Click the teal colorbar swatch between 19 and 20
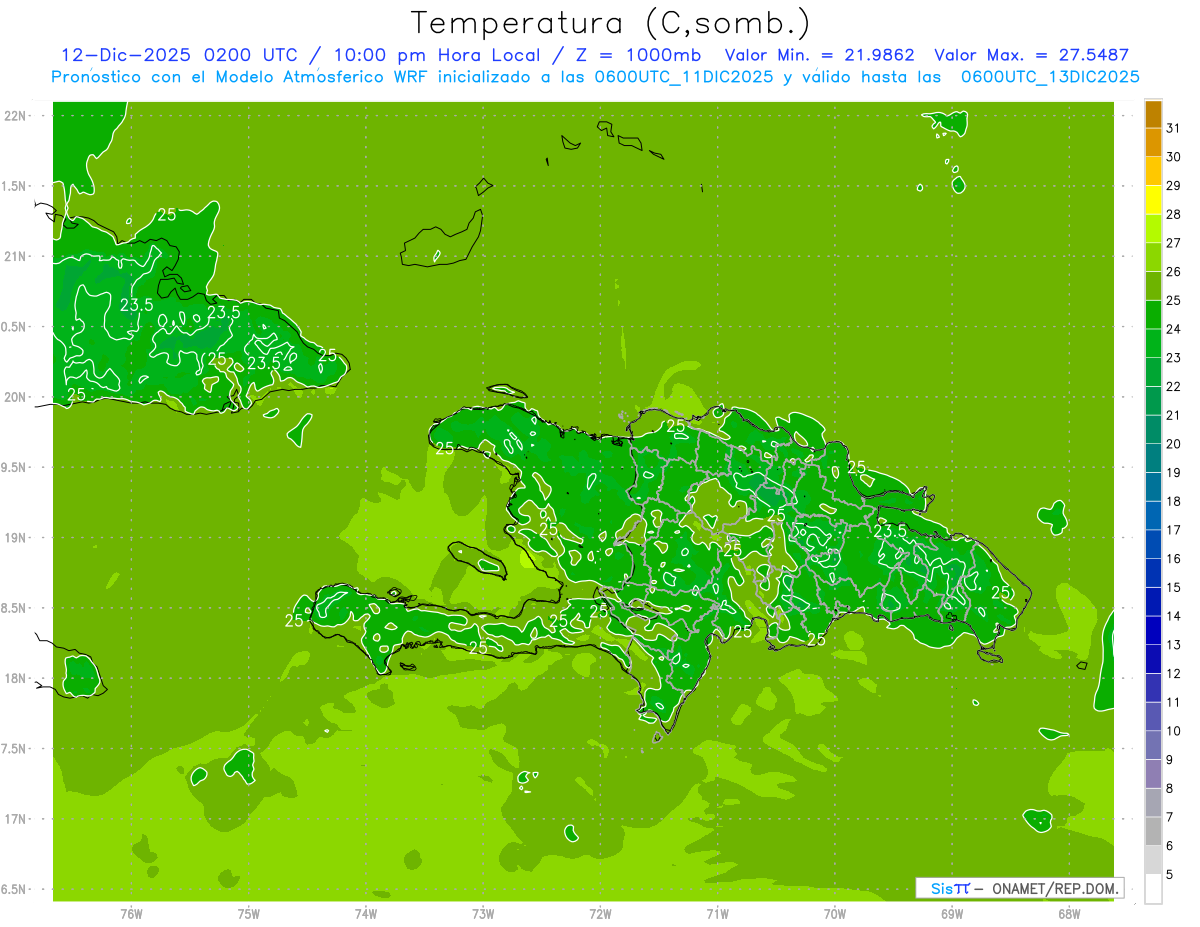1200x927 pixels. click(x=1153, y=458)
